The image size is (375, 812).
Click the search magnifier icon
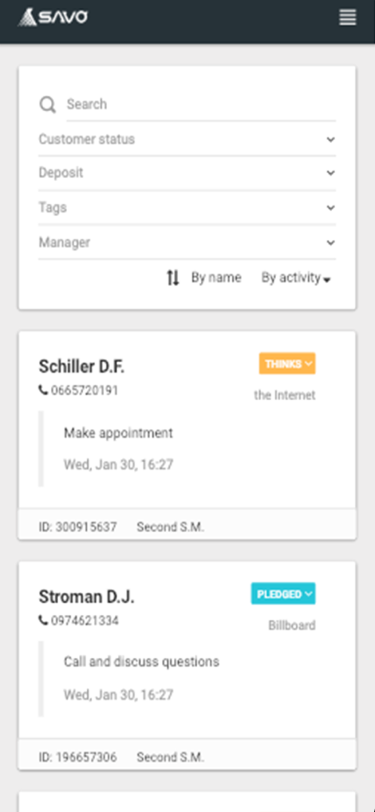[x=48, y=105]
